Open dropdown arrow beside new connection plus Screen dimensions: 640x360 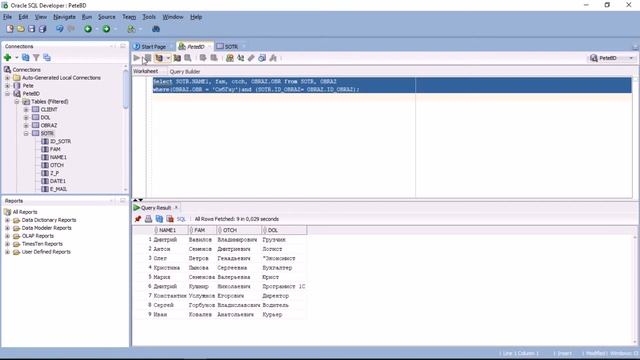[16, 58]
